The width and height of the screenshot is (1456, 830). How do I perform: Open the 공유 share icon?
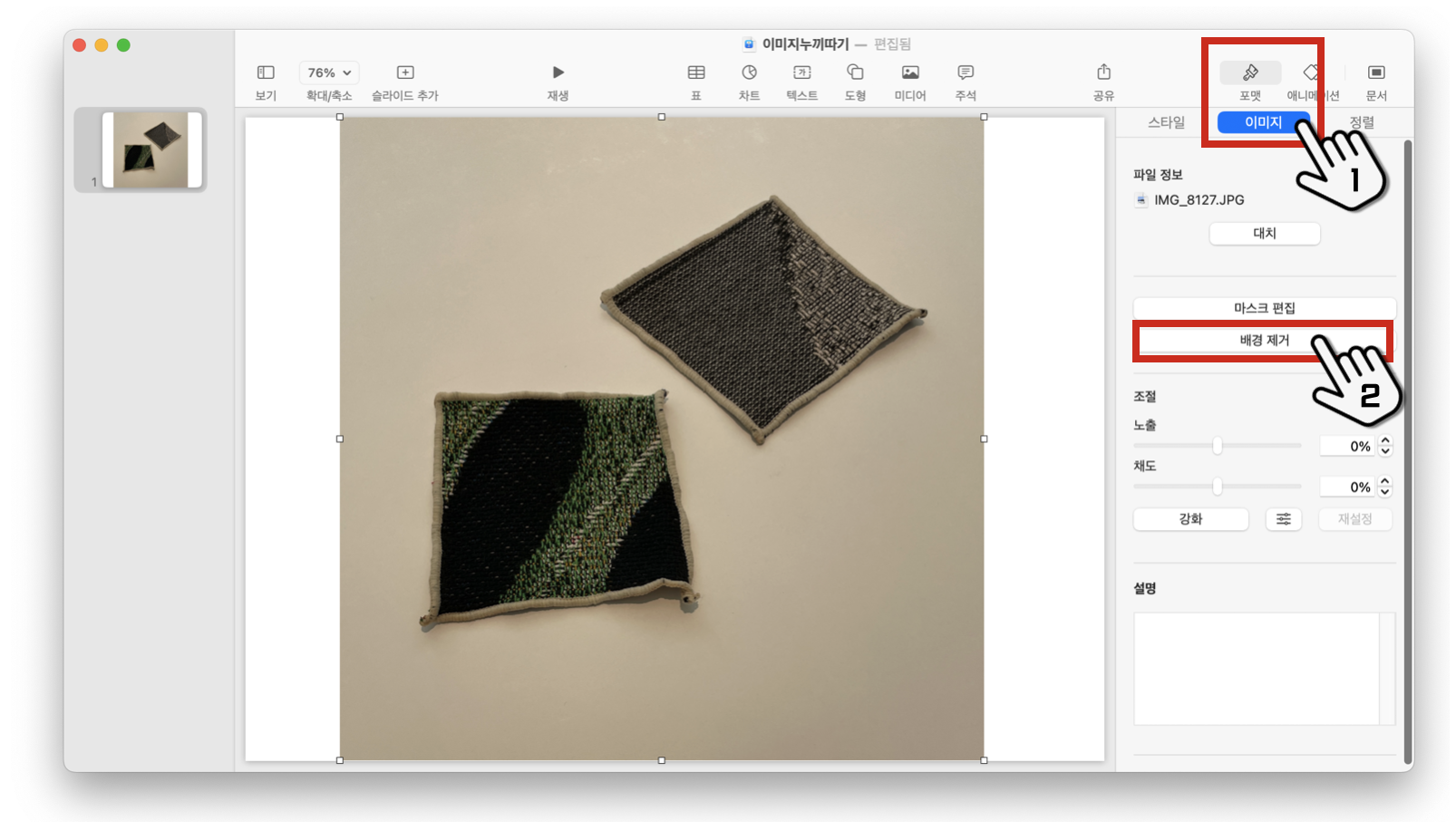1103,72
